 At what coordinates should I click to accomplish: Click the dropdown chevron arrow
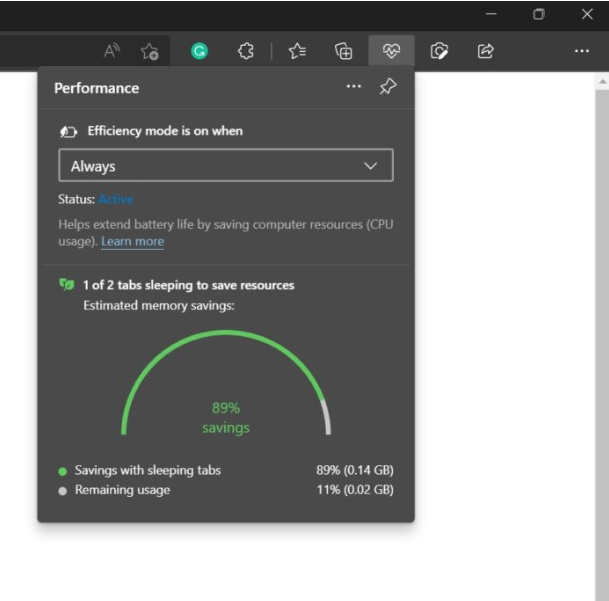(371, 166)
